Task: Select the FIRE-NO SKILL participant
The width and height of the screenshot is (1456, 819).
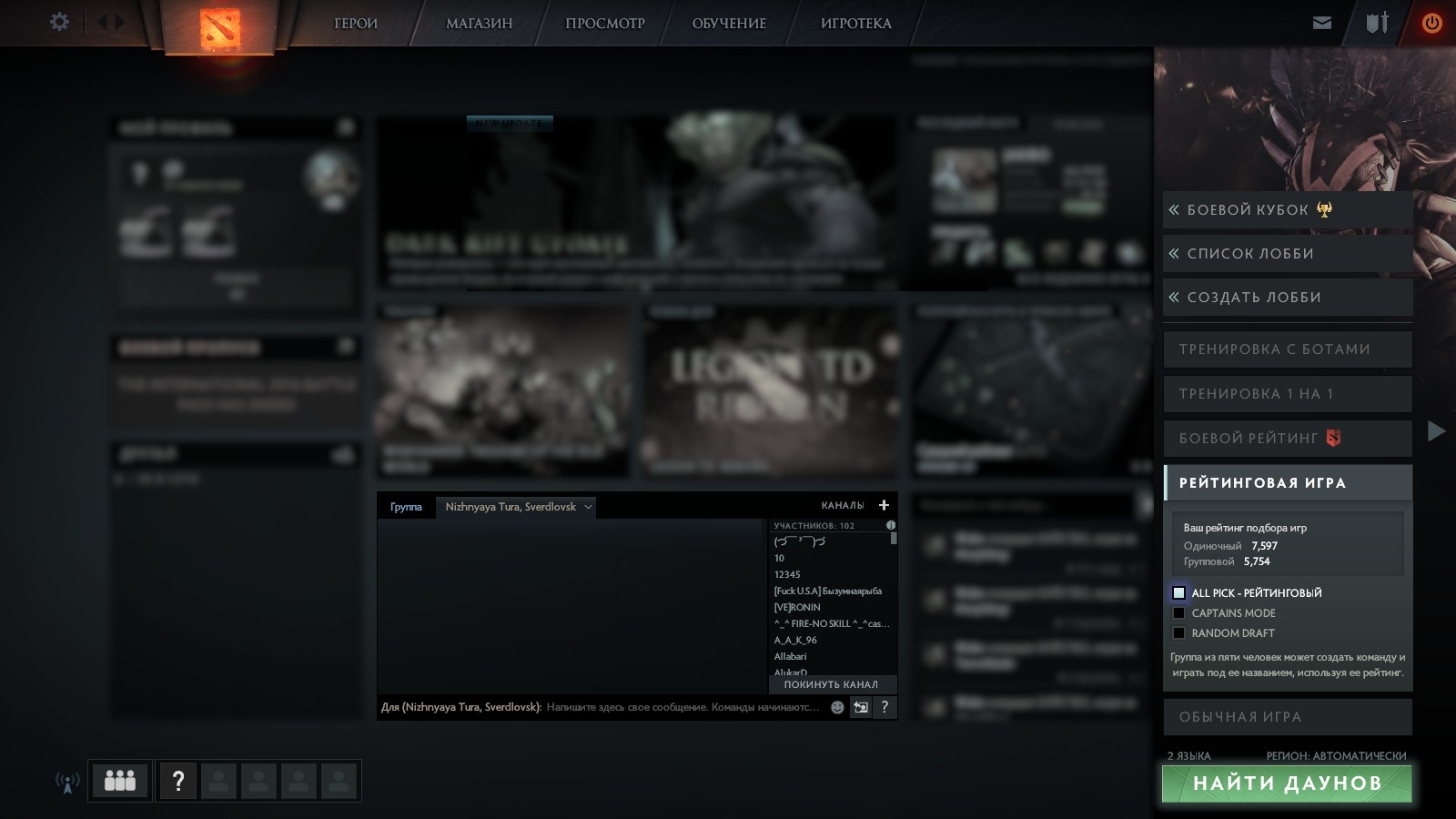Action: pyautogui.click(x=832, y=623)
